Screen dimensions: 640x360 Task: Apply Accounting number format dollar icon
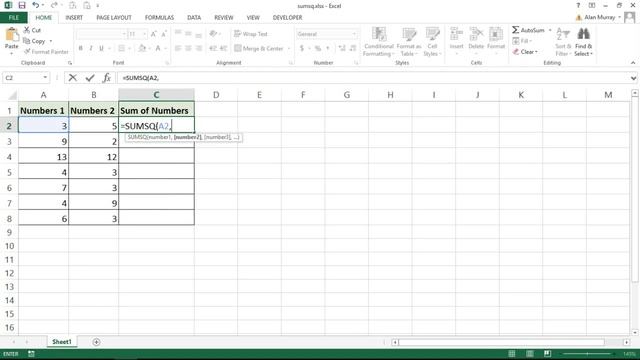[x=302, y=48]
